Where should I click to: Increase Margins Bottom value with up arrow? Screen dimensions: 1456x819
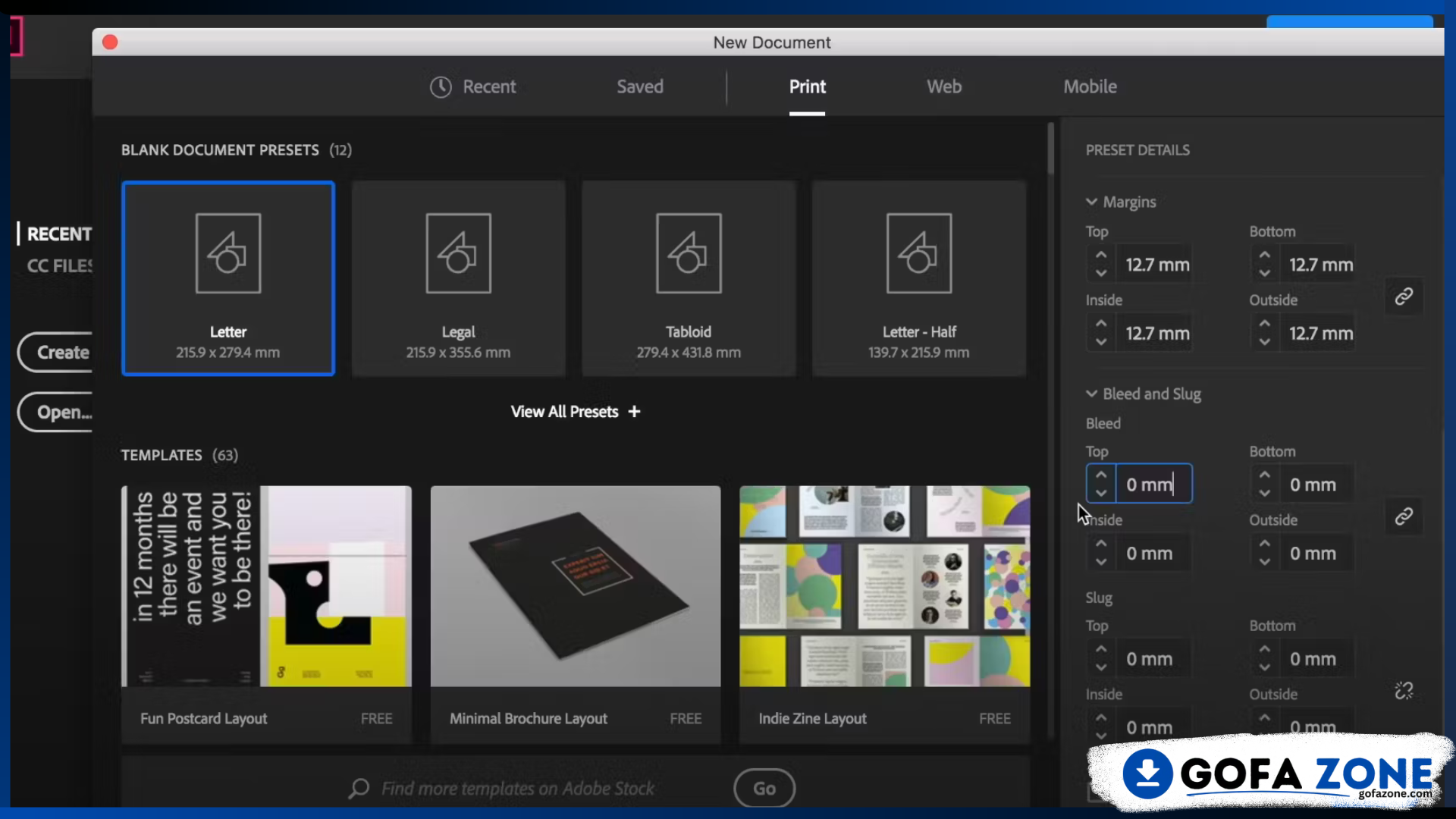(1265, 256)
